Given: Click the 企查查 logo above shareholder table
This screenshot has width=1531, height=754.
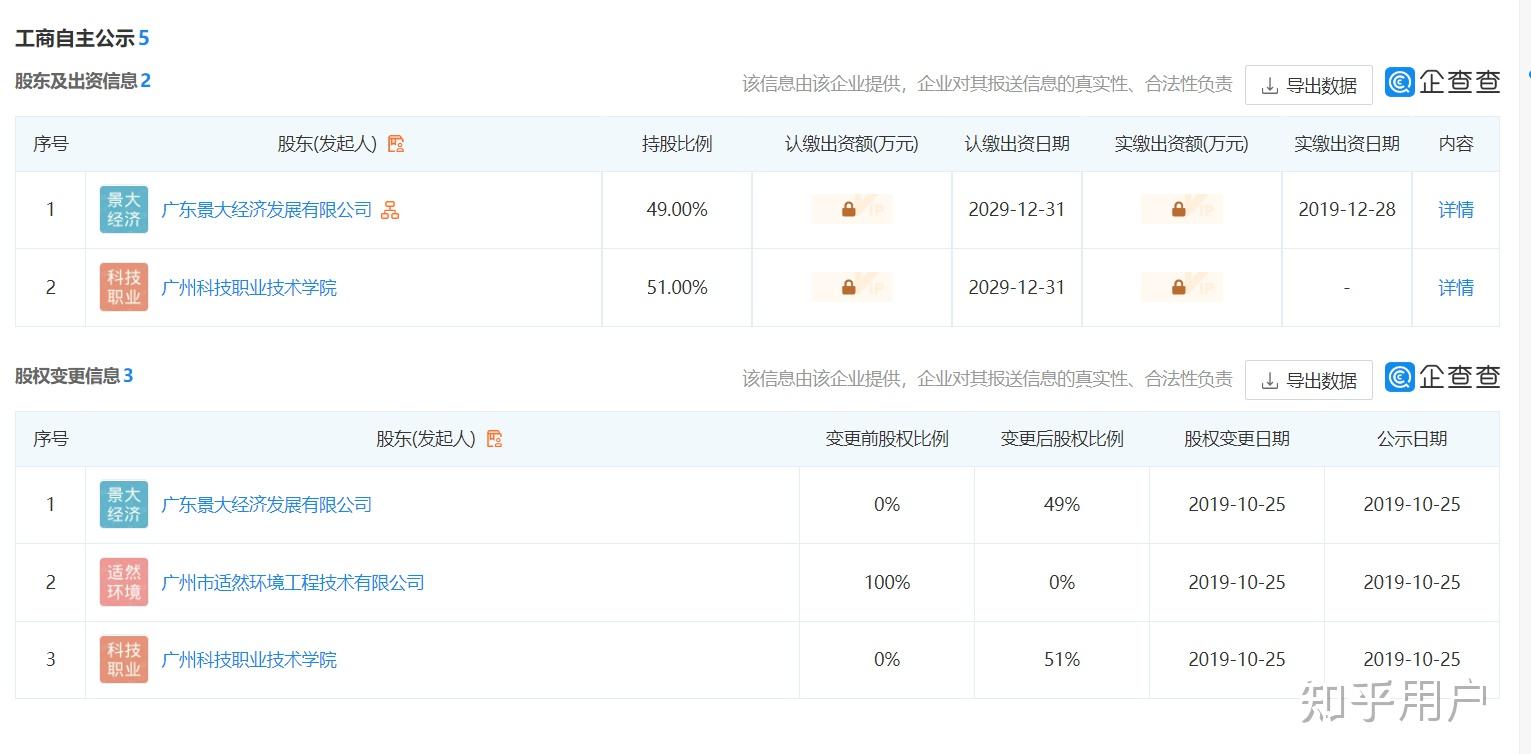Looking at the screenshot, I should point(1442,82).
